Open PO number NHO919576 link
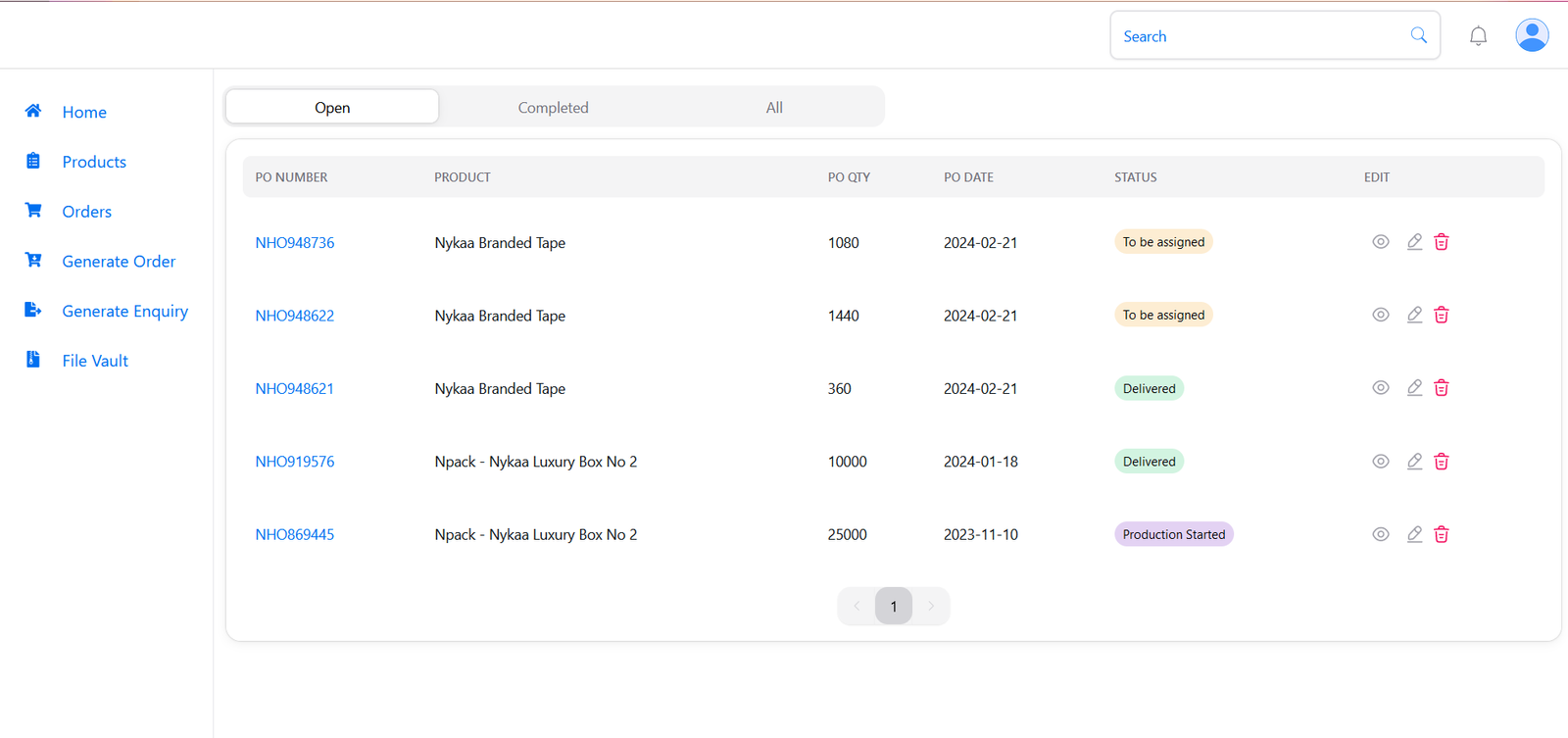 click(295, 462)
